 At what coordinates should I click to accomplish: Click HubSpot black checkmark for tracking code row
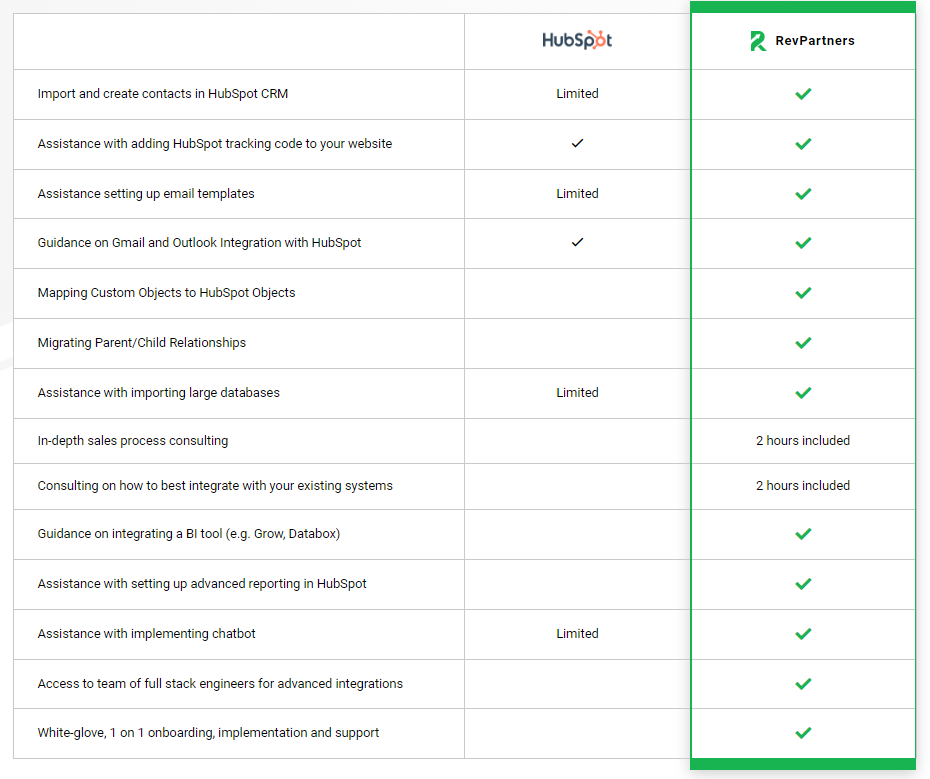pyautogui.click(x=577, y=143)
